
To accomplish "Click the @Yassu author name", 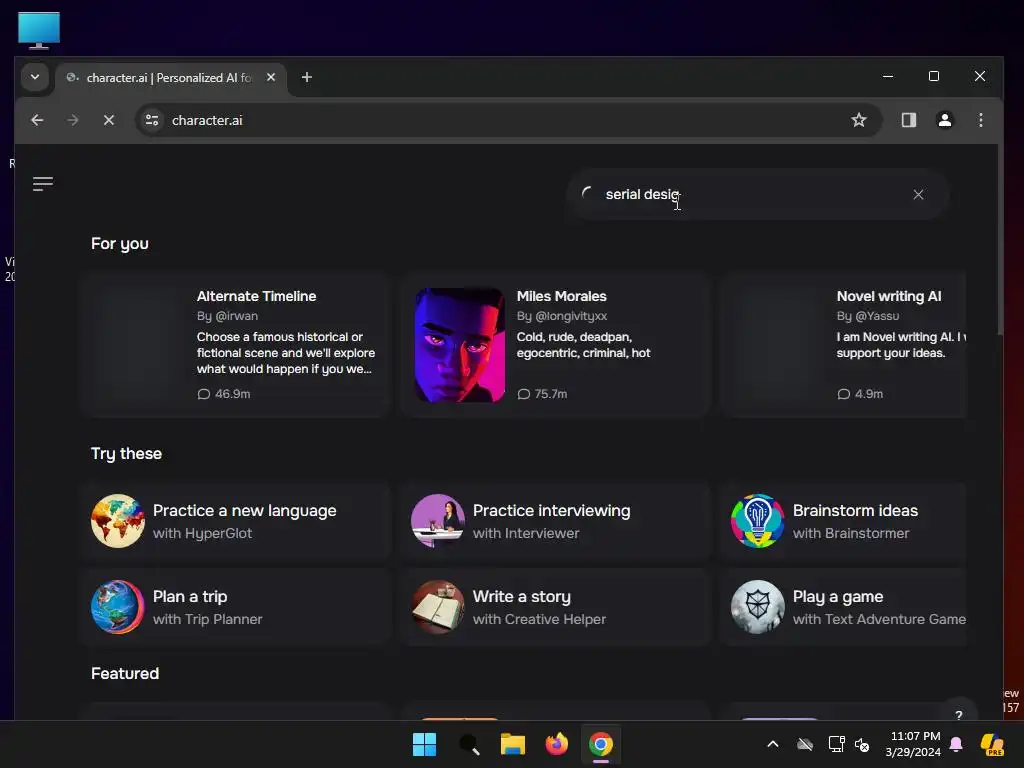I will tap(876, 316).
